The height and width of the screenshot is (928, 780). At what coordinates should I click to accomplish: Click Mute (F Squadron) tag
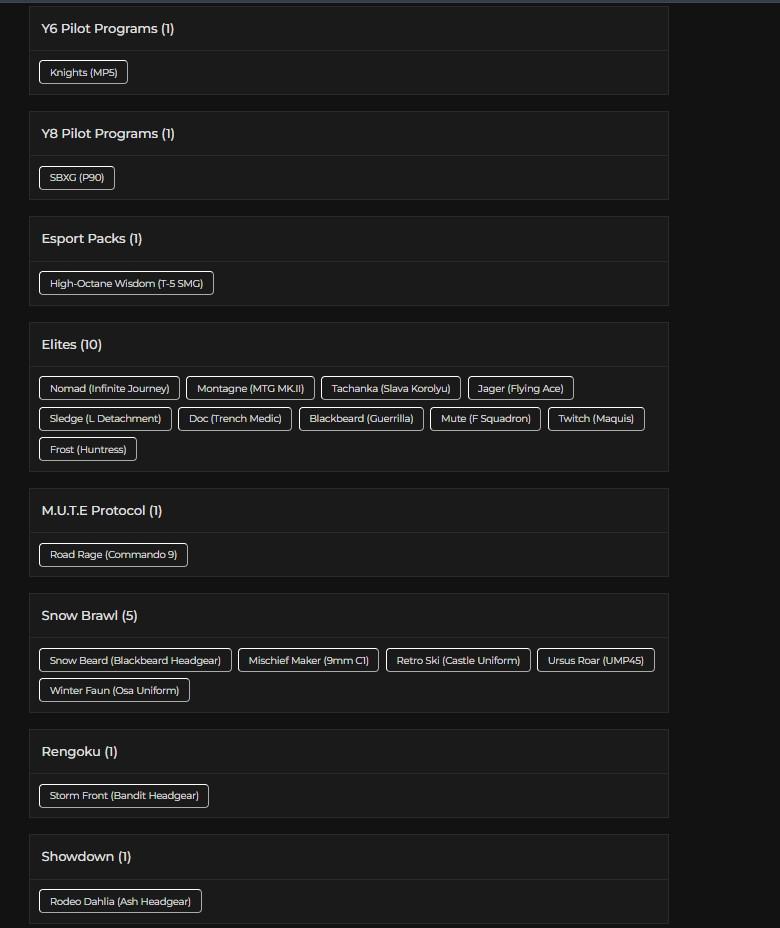(486, 419)
